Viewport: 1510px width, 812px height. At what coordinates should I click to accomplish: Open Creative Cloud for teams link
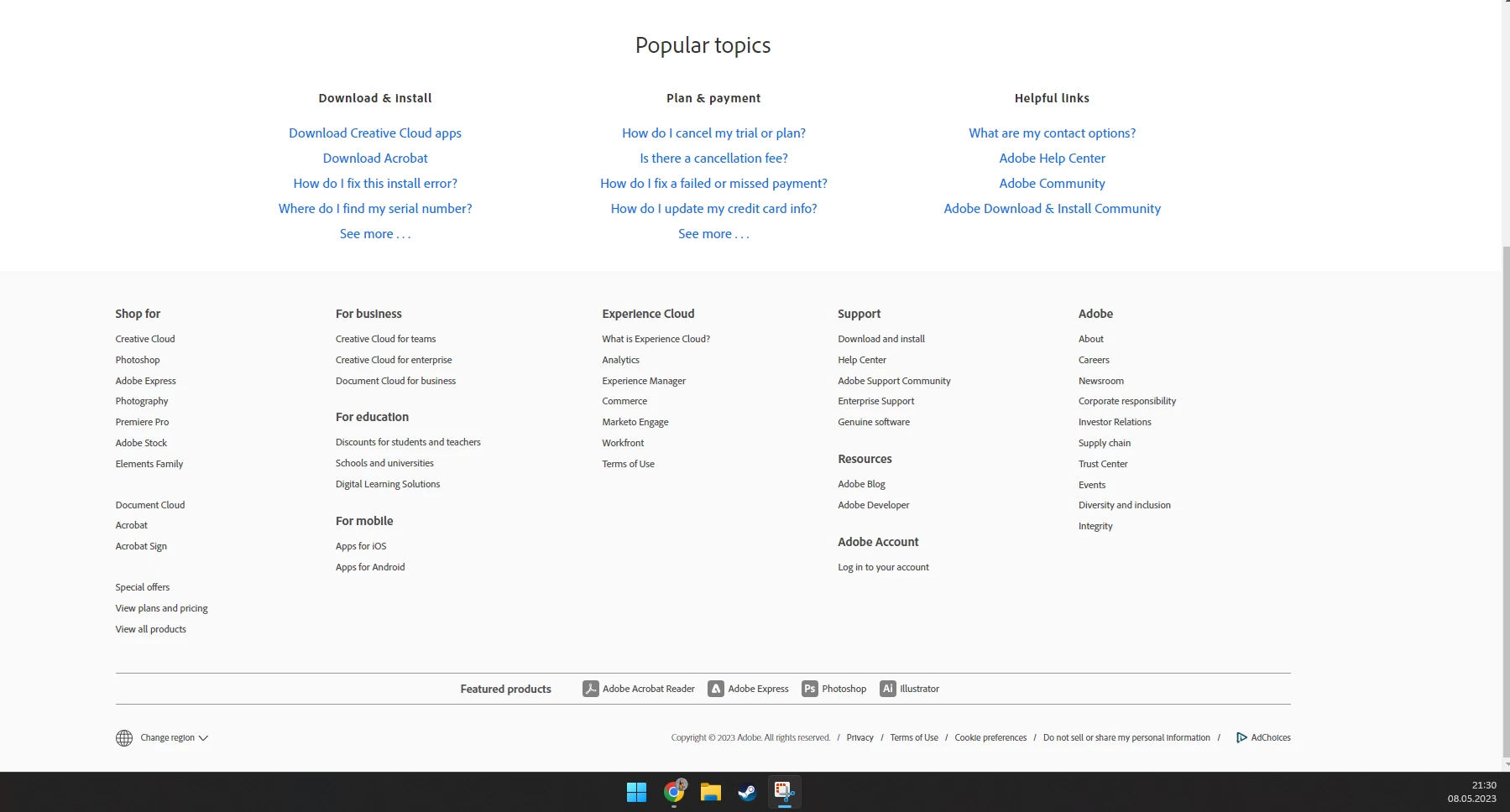click(x=386, y=339)
